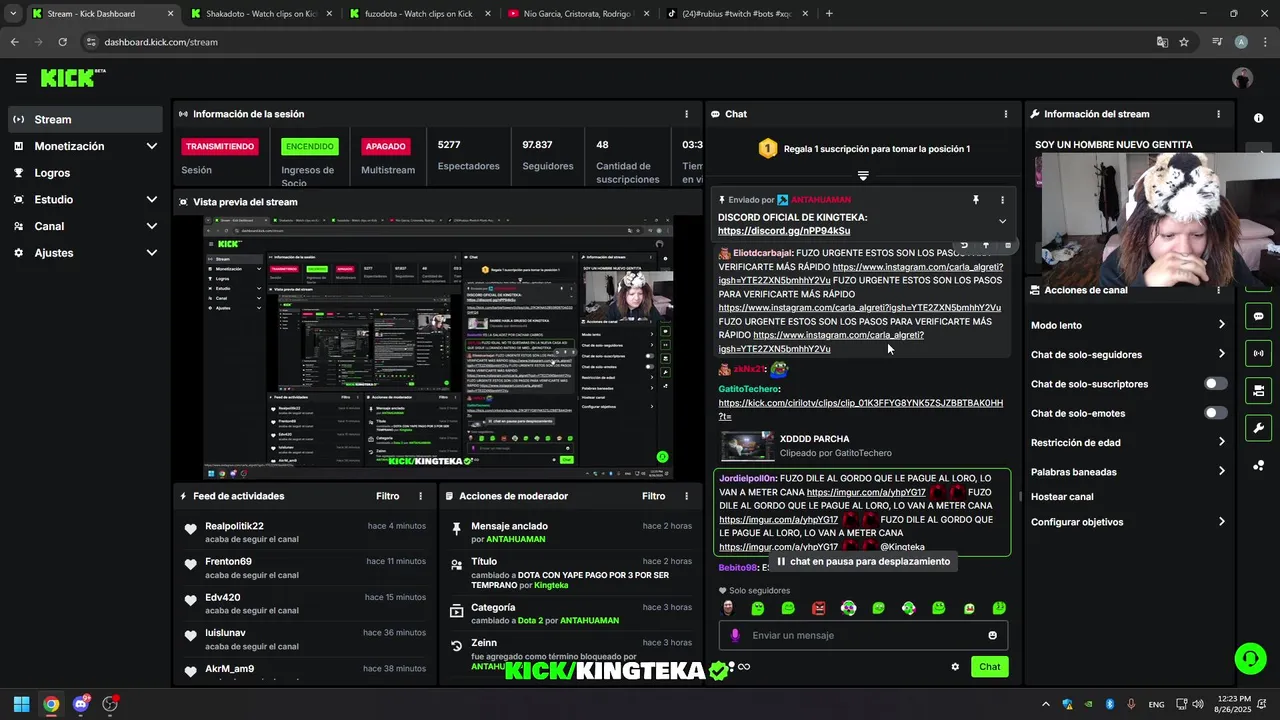Open the hamburger menu next to Kick logo
1280x720 pixels.
click(21, 78)
